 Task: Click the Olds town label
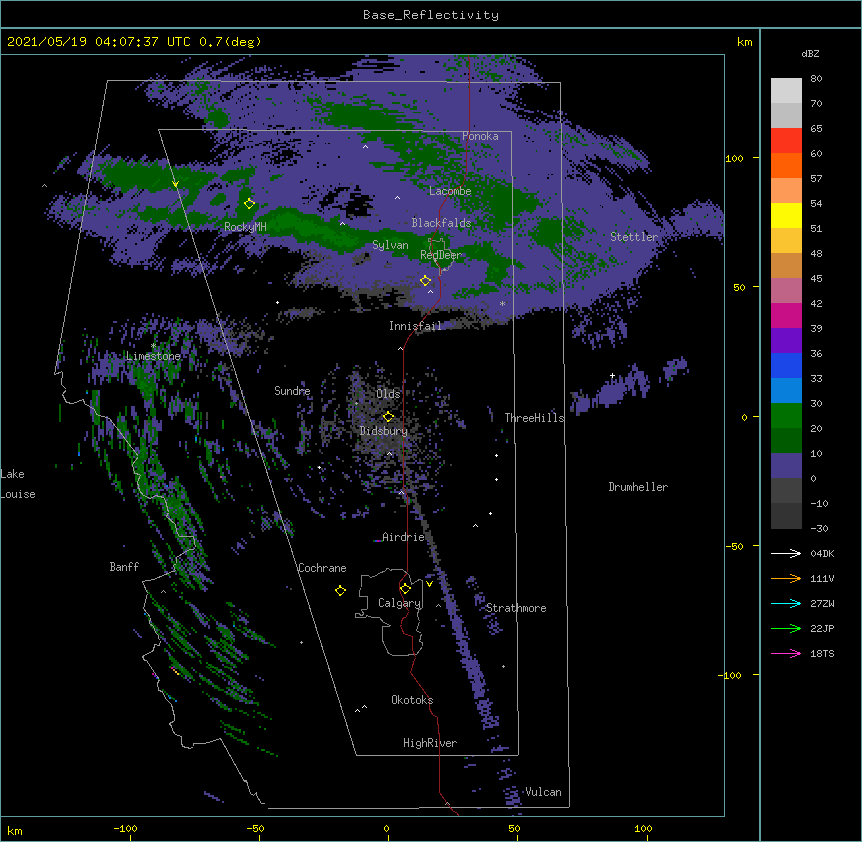[x=388, y=394]
